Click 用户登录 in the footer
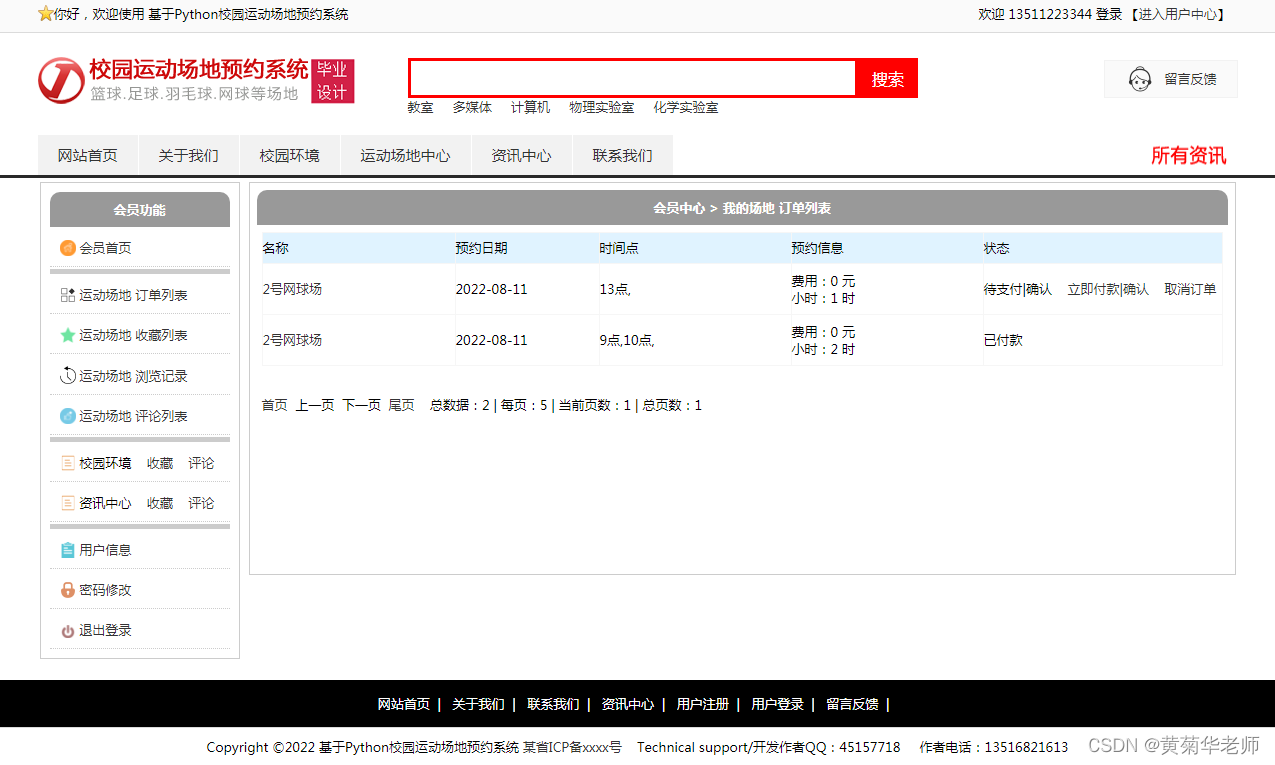 777,704
